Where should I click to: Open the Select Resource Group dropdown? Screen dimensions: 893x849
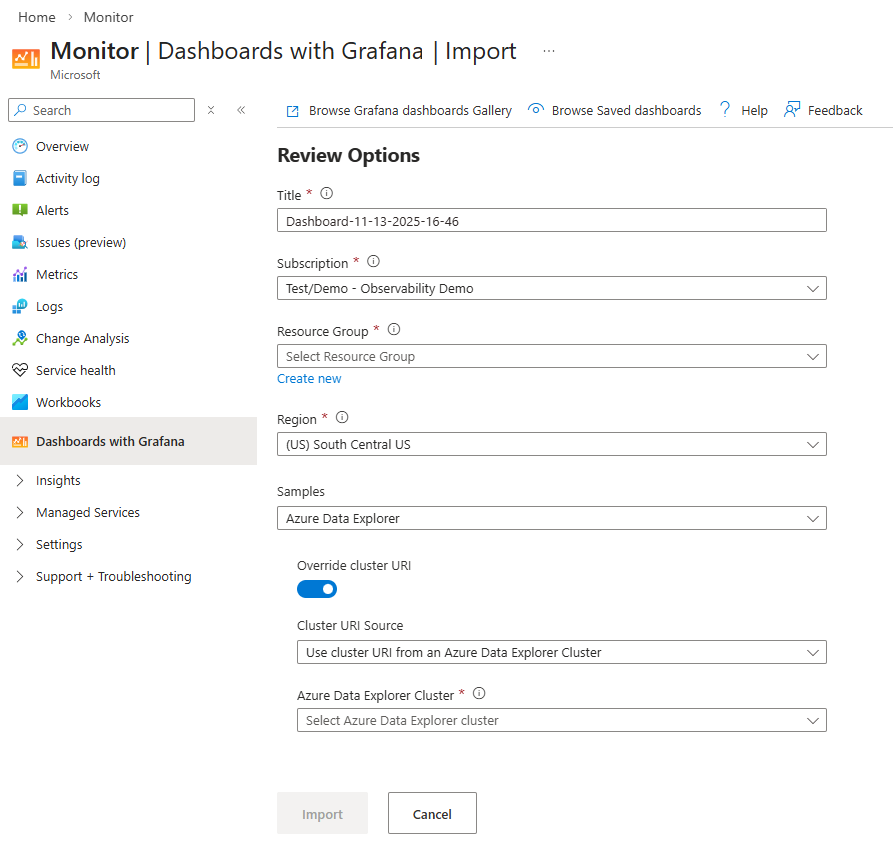click(551, 356)
